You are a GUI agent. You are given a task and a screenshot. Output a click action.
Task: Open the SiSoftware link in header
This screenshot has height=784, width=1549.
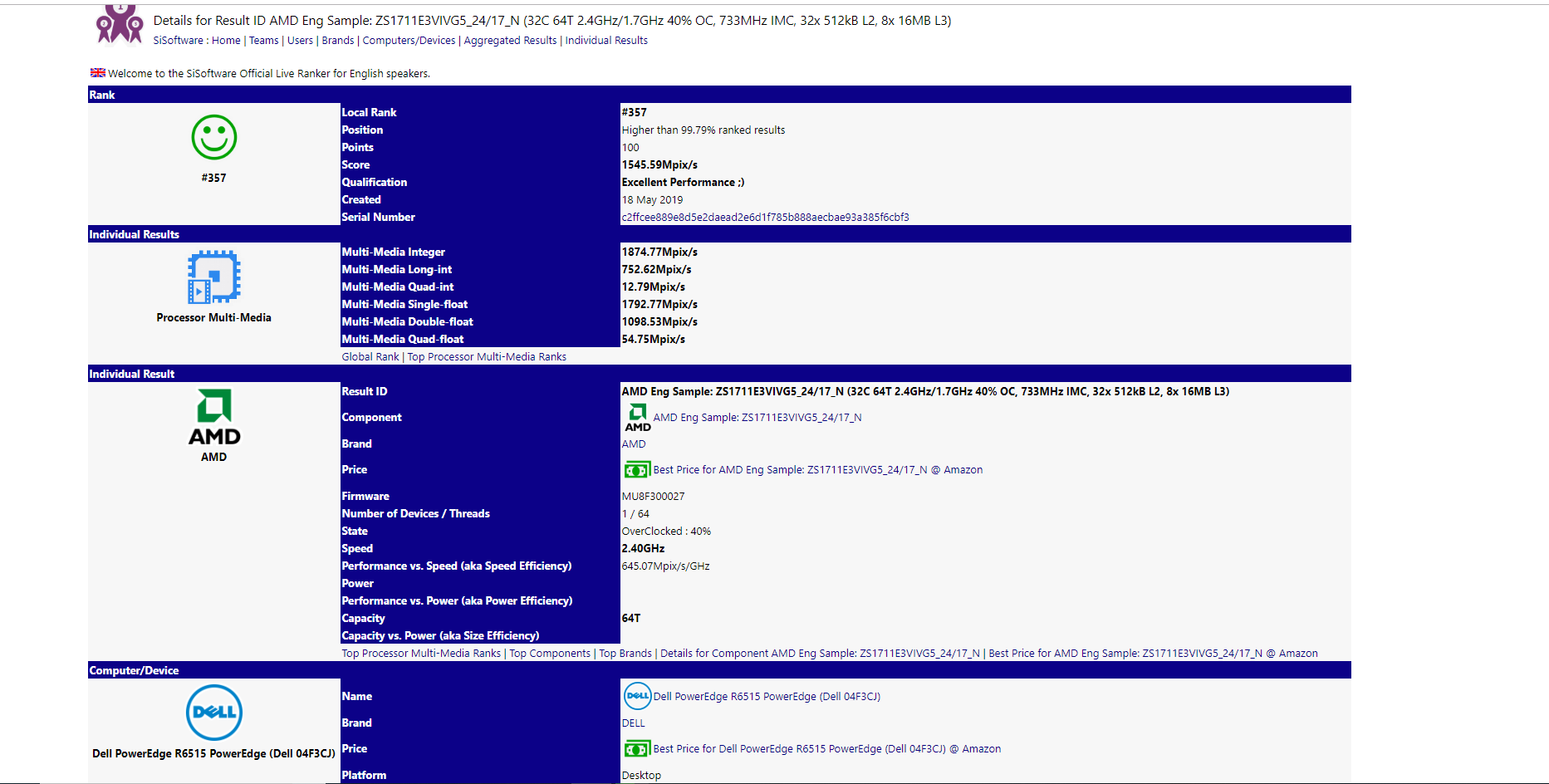(179, 41)
